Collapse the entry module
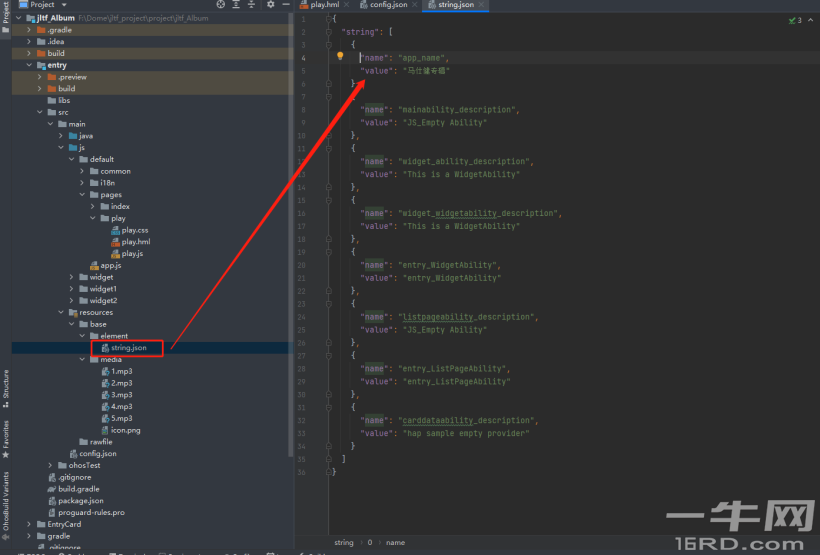The image size is (820, 555). 29,65
